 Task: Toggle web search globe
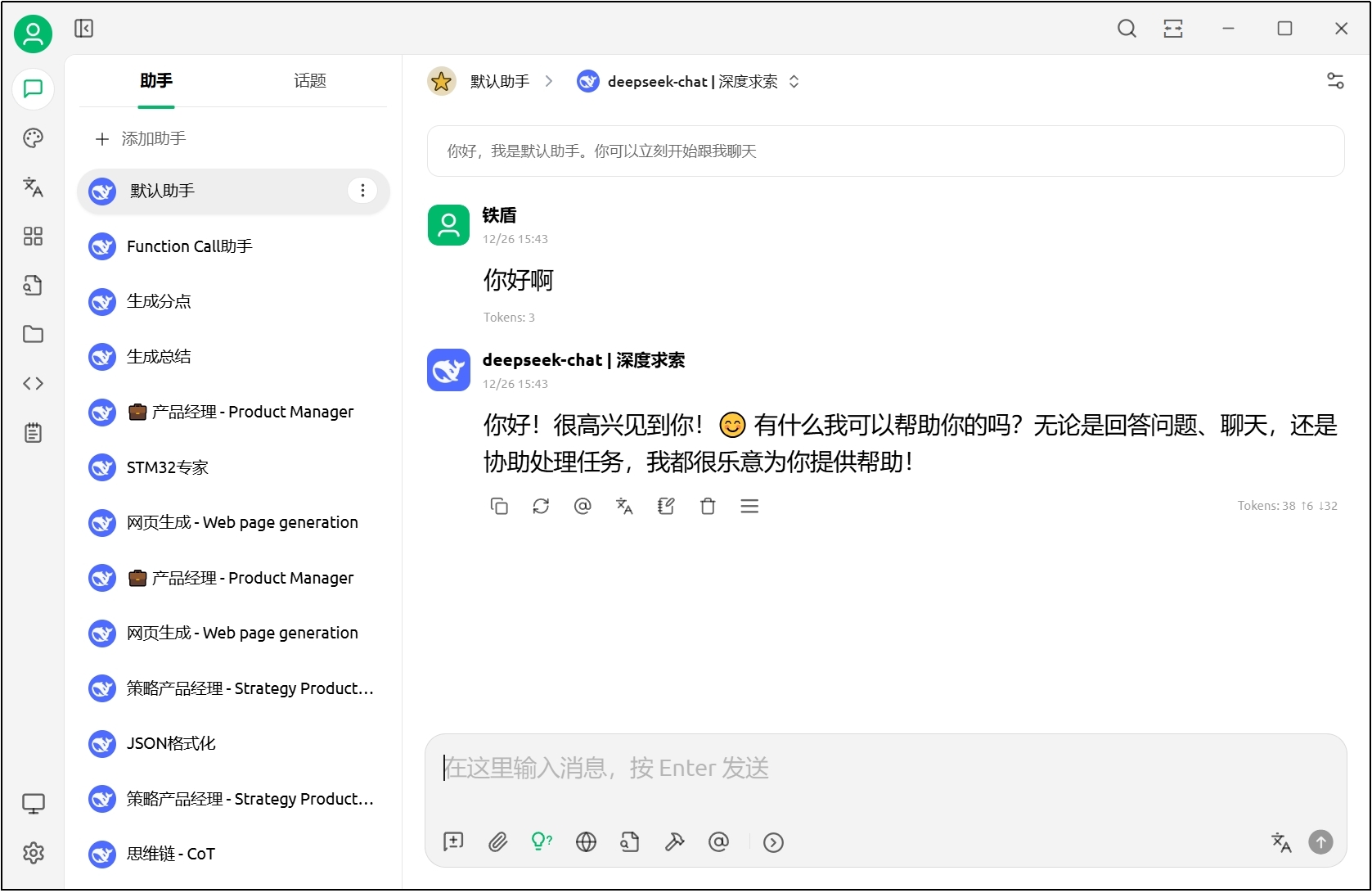586,841
